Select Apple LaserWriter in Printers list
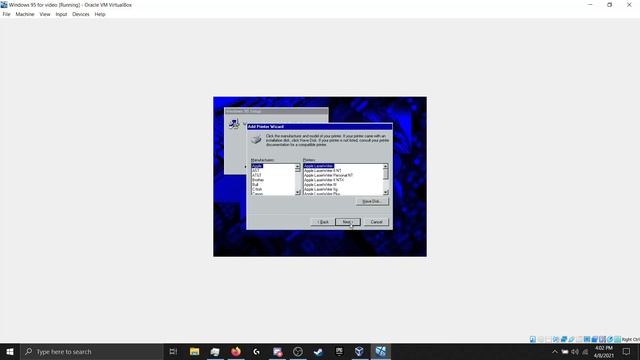Viewport: 640px width, 360px height. pyautogui.click(x=319, y=166)
